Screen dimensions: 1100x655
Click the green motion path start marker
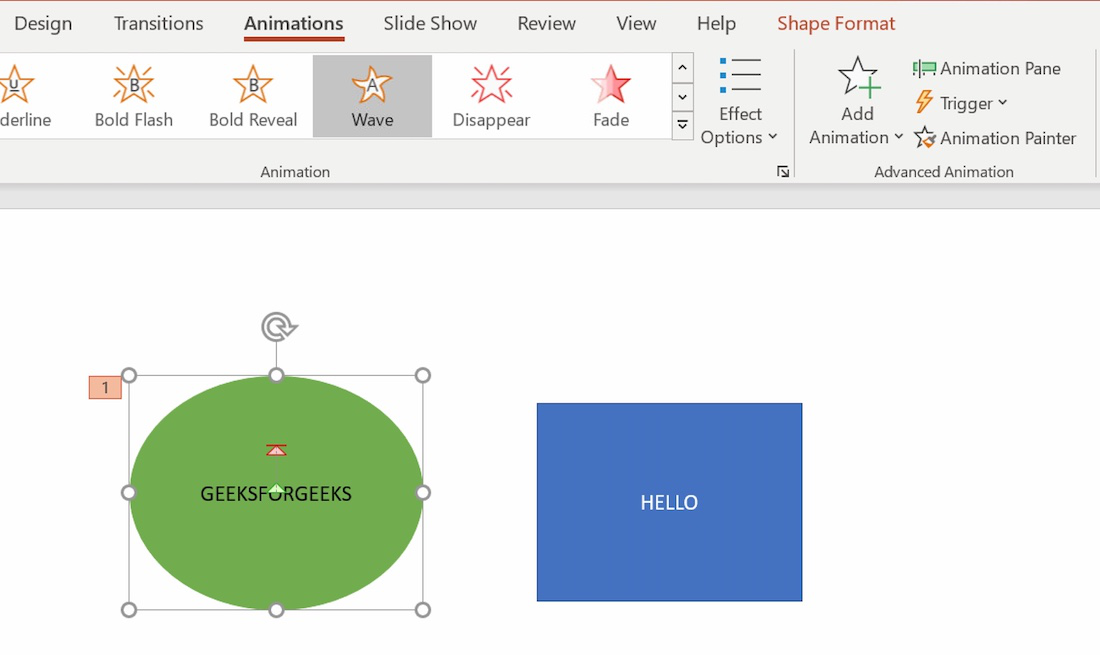276,489
